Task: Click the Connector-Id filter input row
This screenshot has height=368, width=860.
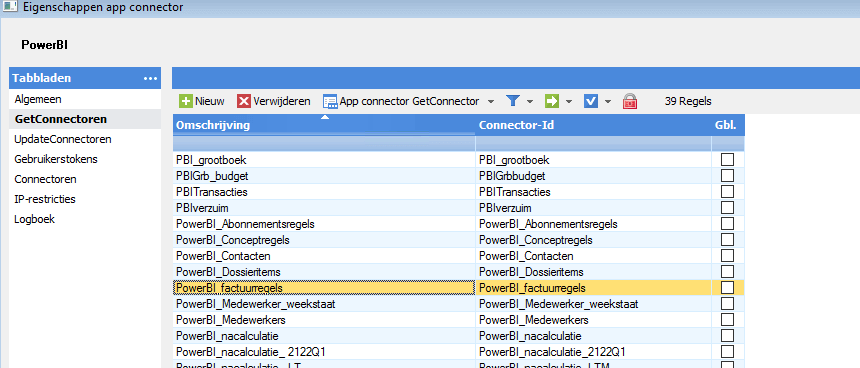Action: [593, 144]
